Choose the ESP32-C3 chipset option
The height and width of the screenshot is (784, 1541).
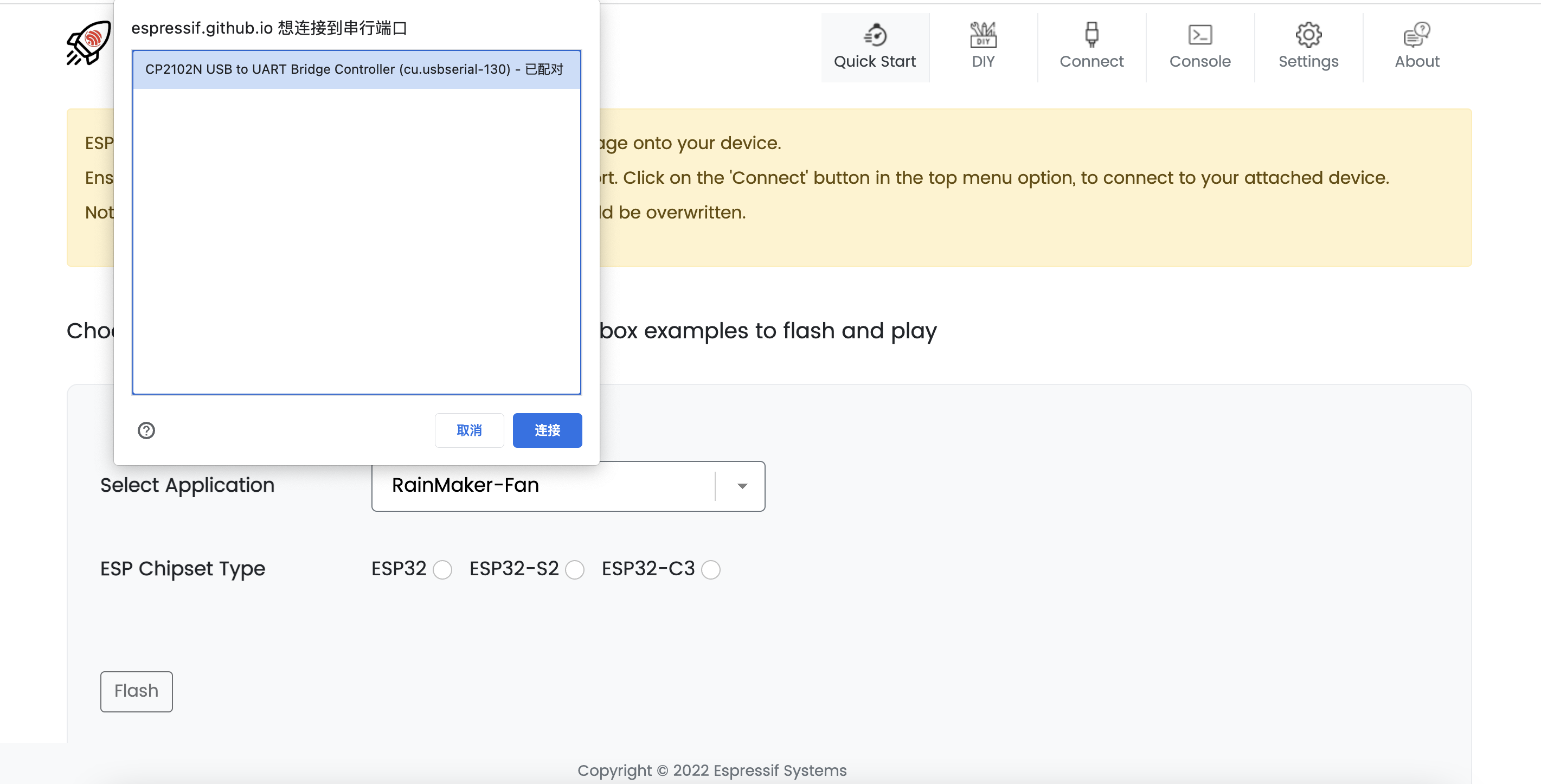tap(710, 569)
